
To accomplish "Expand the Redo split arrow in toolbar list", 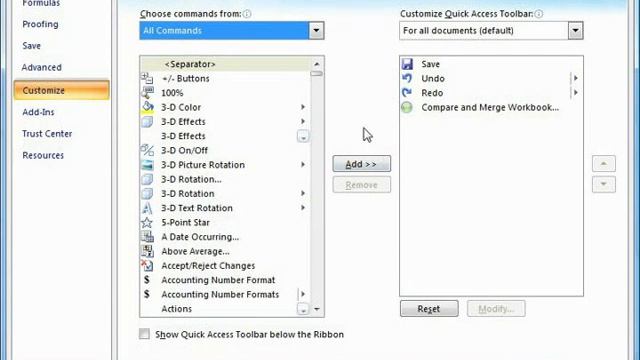I will [576, 93].
